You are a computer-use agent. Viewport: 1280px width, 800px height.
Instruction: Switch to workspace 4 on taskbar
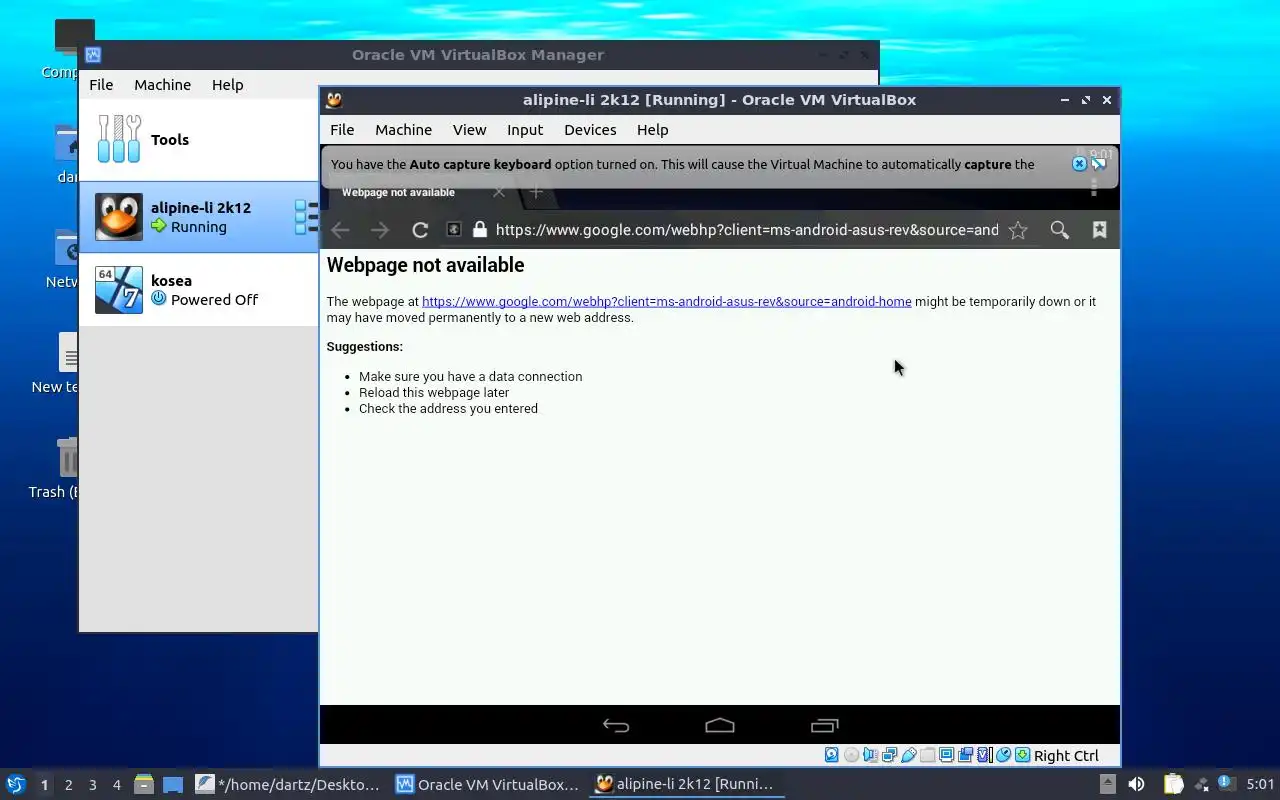click(x=116, y=785)
